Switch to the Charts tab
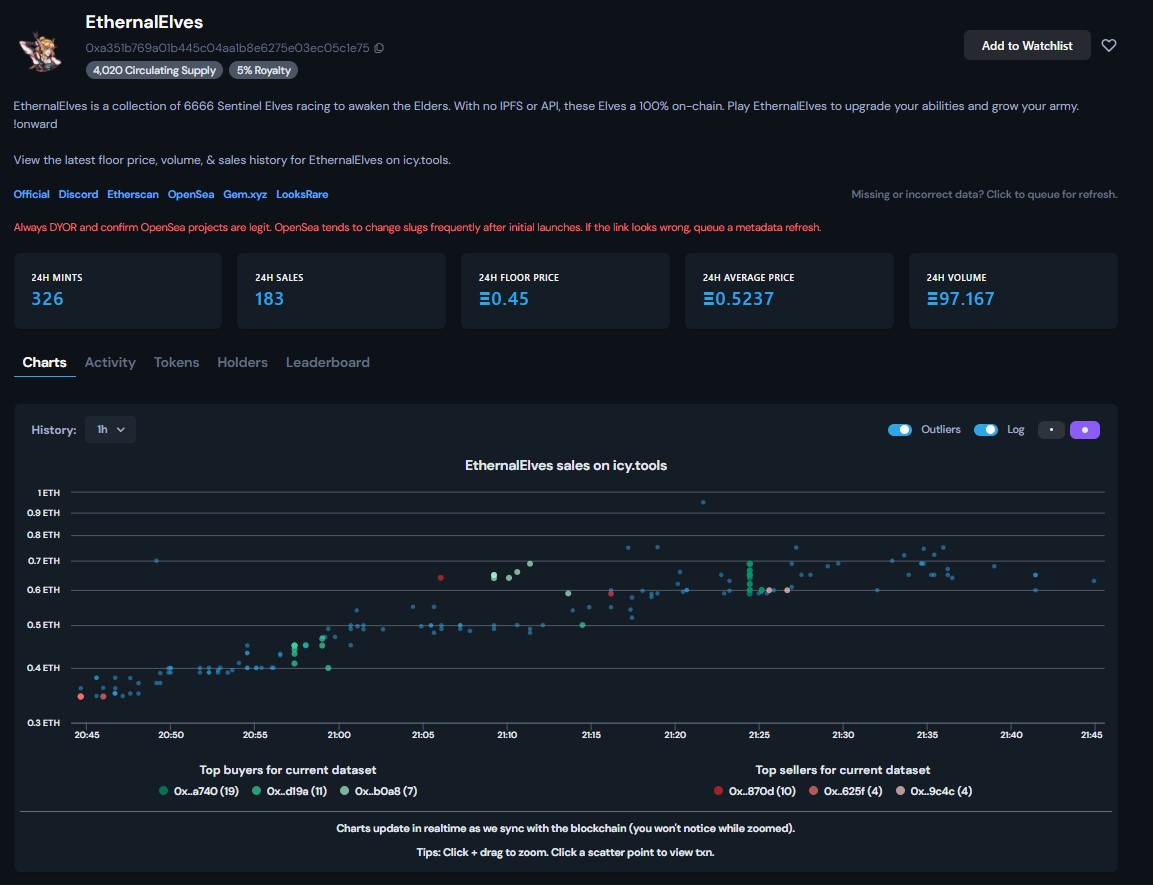1153x885 pixels. 44,362
